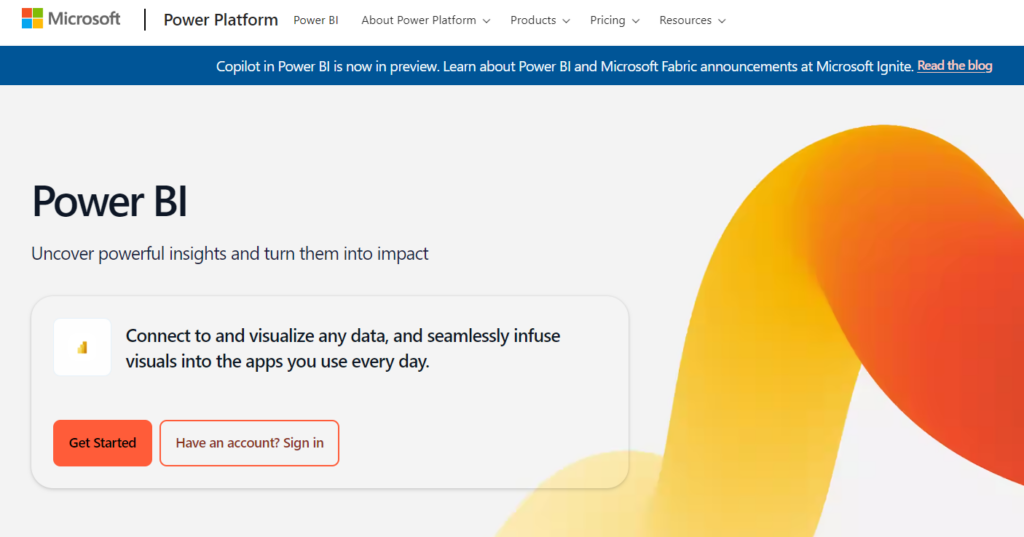Open the Pricing dropdown menu
Image resolution: width=1024 pixels, height=537 pixels.
615,20
